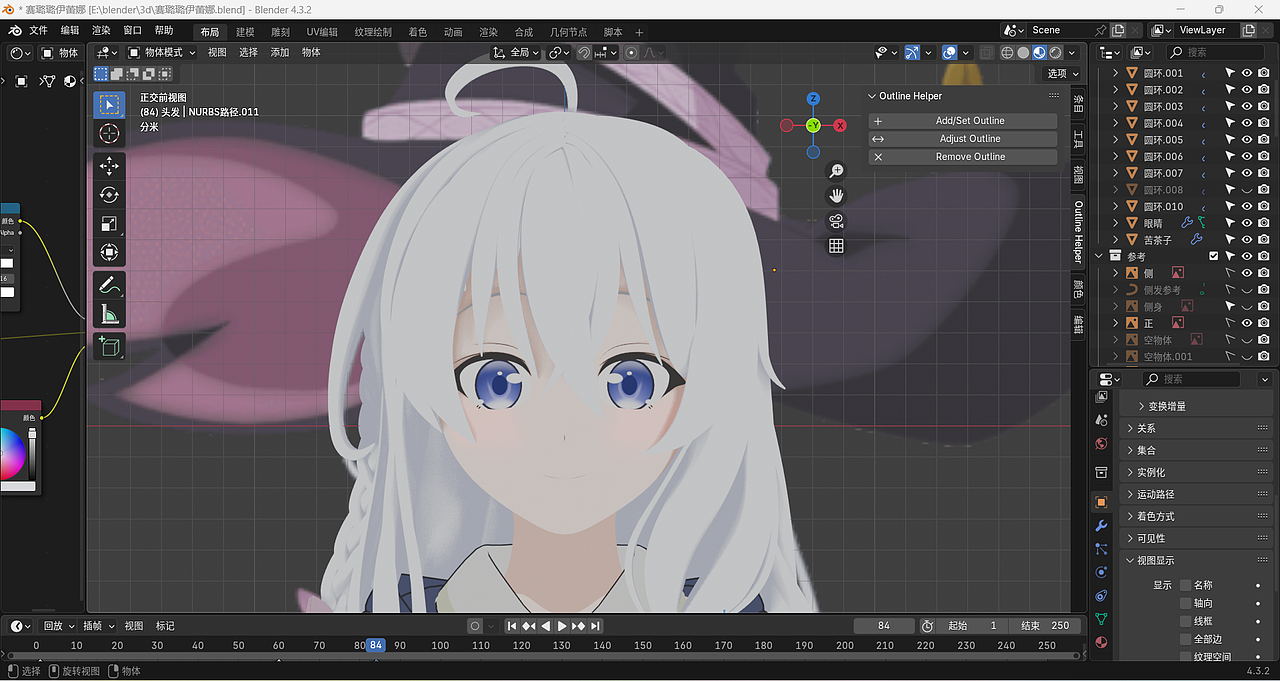Select the Rotate tool
Screen dimensions: 1280x681
(x=109, y=195)
